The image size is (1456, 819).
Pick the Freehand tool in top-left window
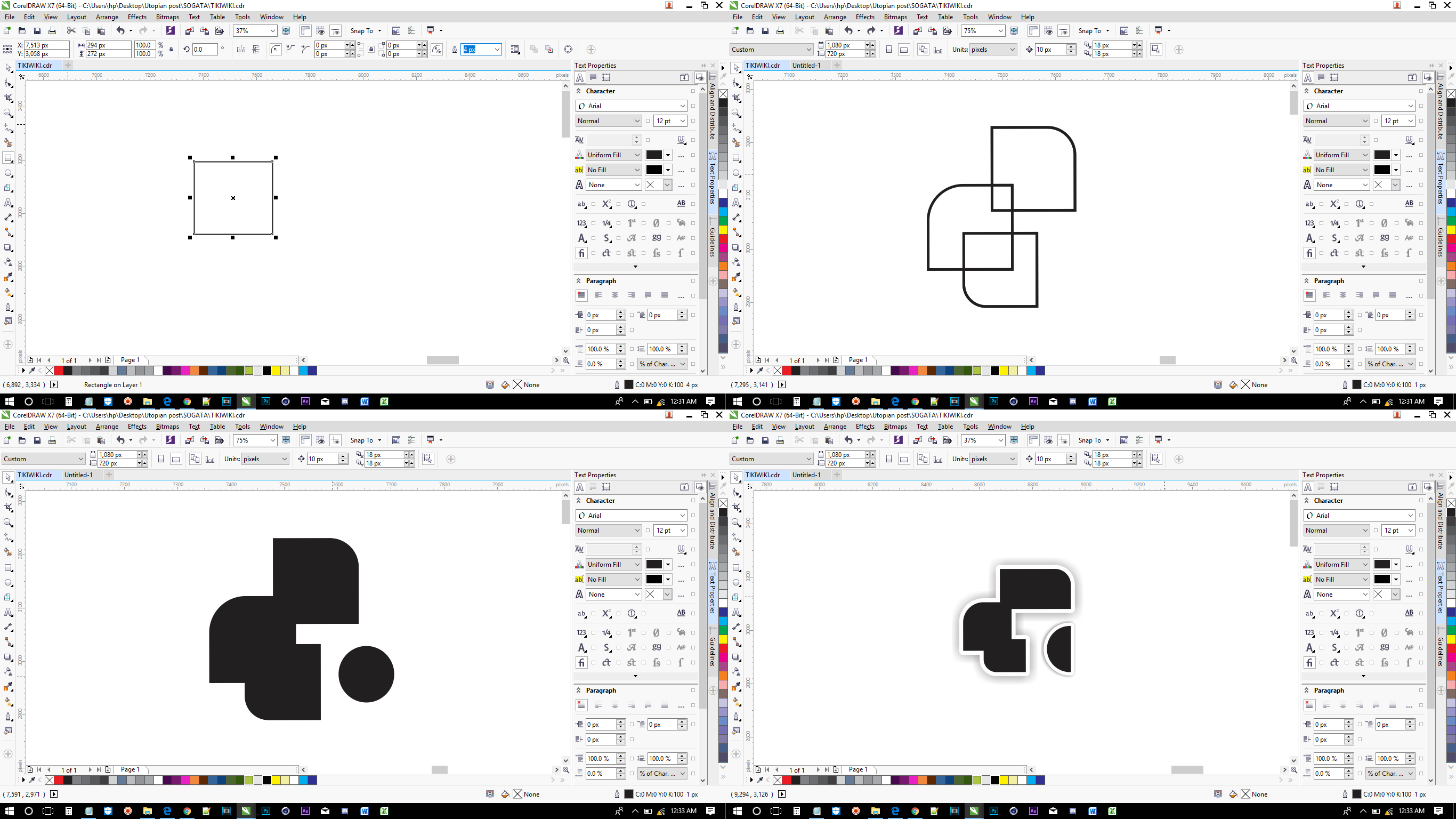pyautogui.click(x=9, y=128)
